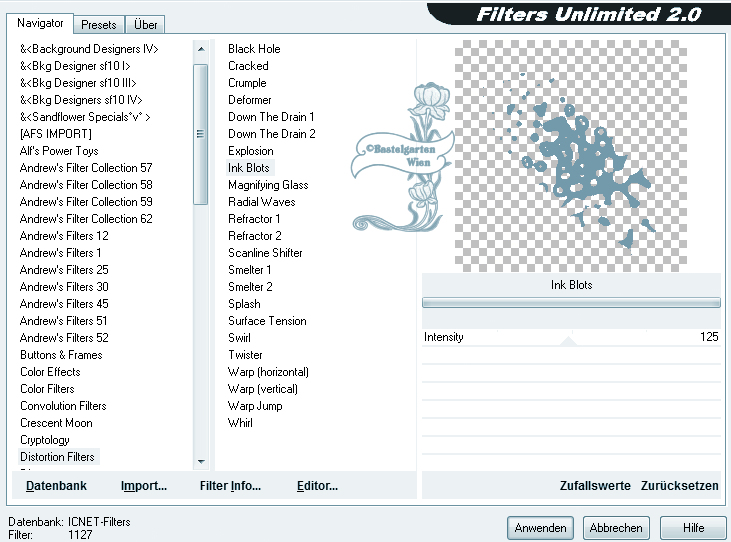The image size is (731, 542).
Task: Select the Swirl filter
Action: [x=239, y=338]
